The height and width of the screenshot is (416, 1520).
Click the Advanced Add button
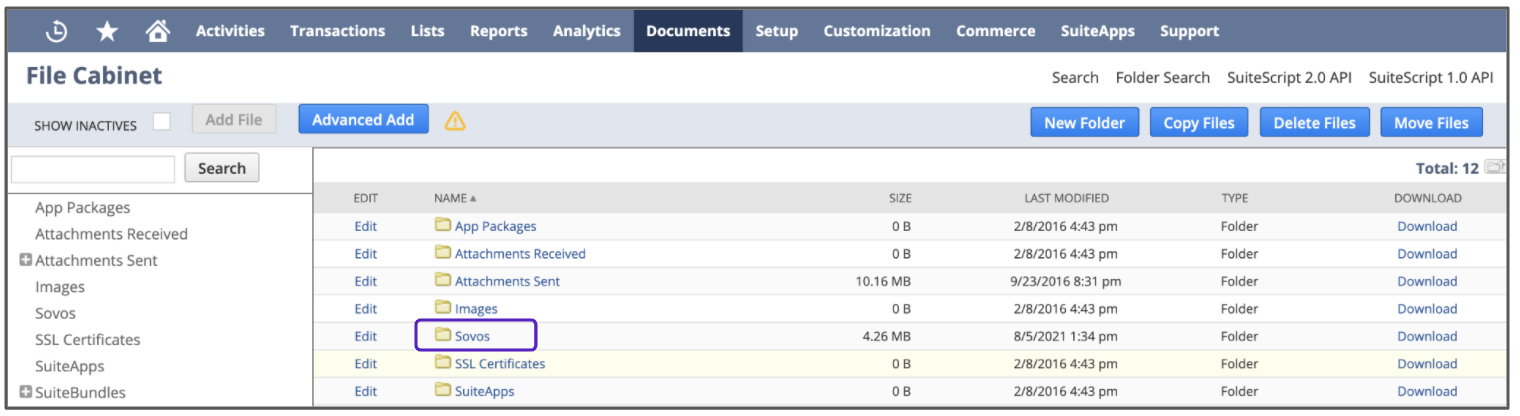tap(363, 120)
